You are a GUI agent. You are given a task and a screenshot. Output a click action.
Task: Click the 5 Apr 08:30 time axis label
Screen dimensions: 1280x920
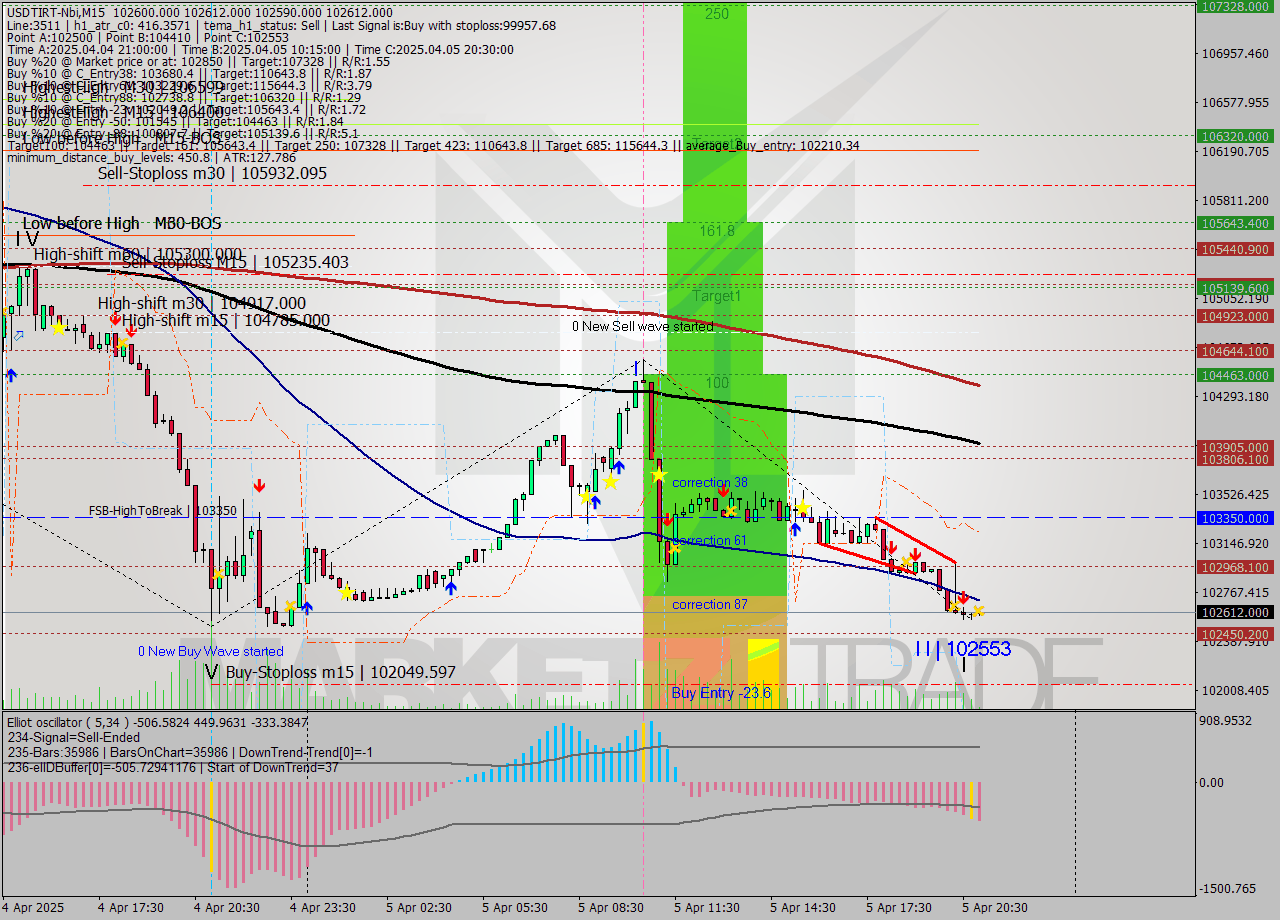tap(611, 908)
